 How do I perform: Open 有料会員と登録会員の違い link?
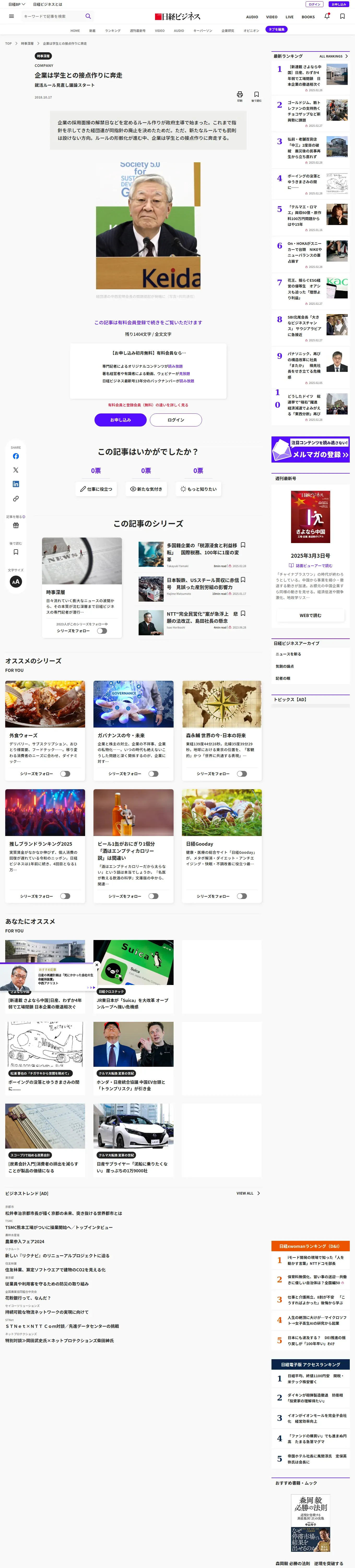pos(148,405)
